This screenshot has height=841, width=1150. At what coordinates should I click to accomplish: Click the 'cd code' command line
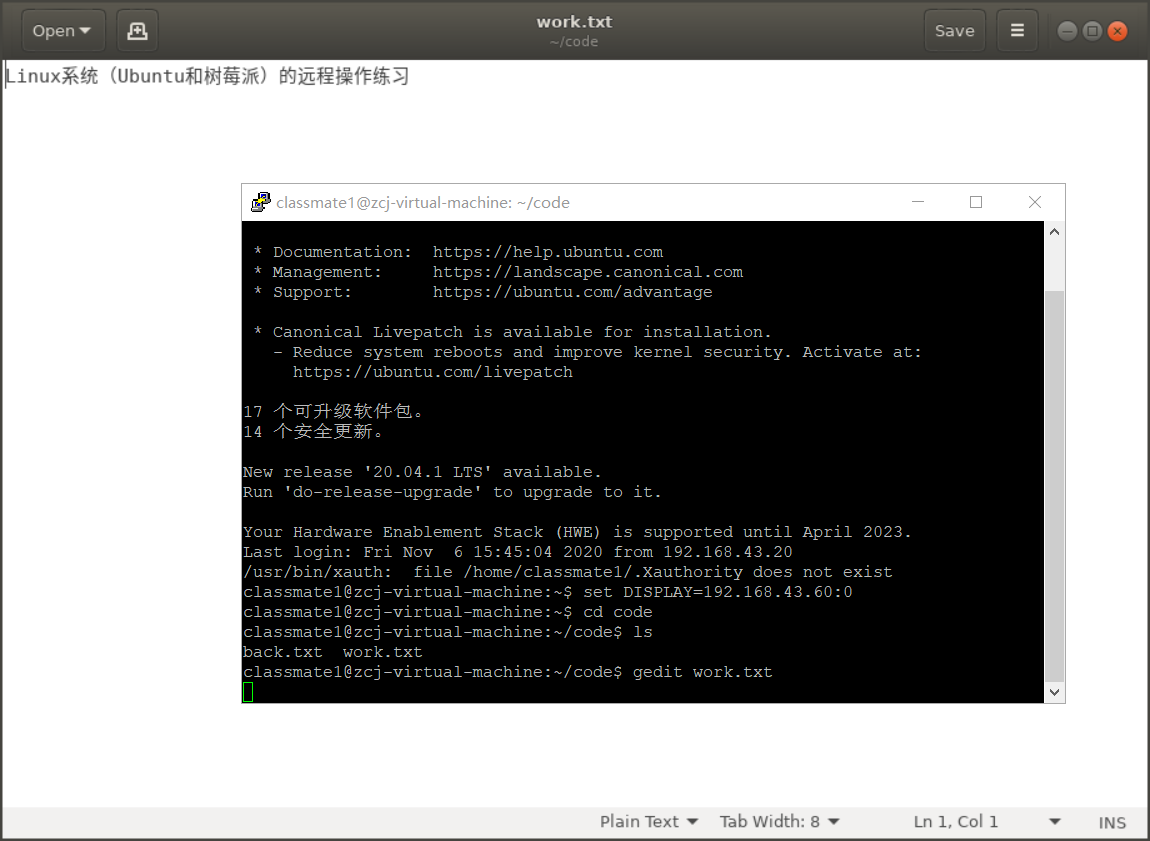[x=448, y=612]
